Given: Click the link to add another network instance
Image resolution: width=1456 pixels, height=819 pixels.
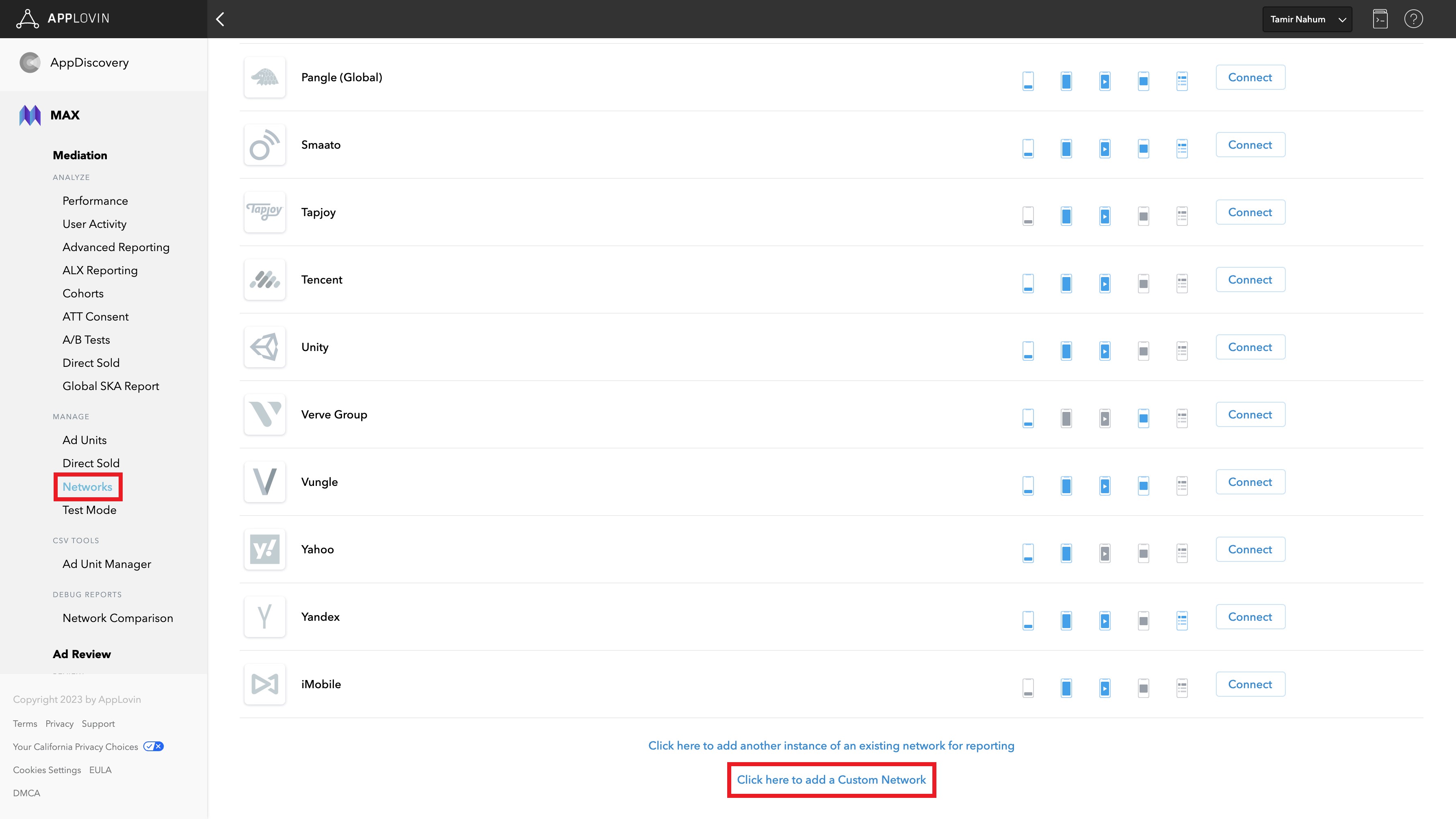Looking at the screenshot, I should point(831,745).
